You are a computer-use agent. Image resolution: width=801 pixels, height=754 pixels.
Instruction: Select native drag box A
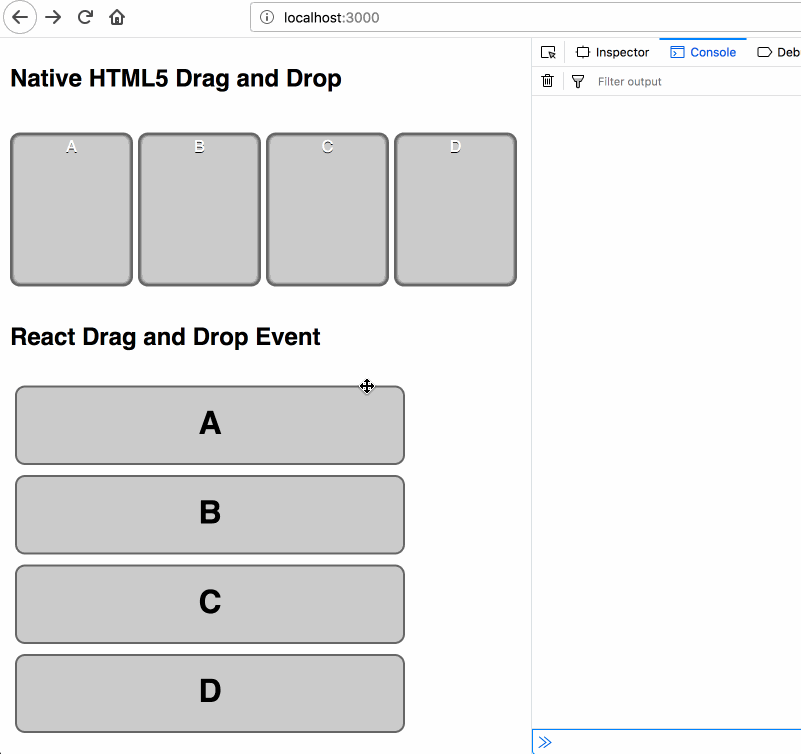71,210
